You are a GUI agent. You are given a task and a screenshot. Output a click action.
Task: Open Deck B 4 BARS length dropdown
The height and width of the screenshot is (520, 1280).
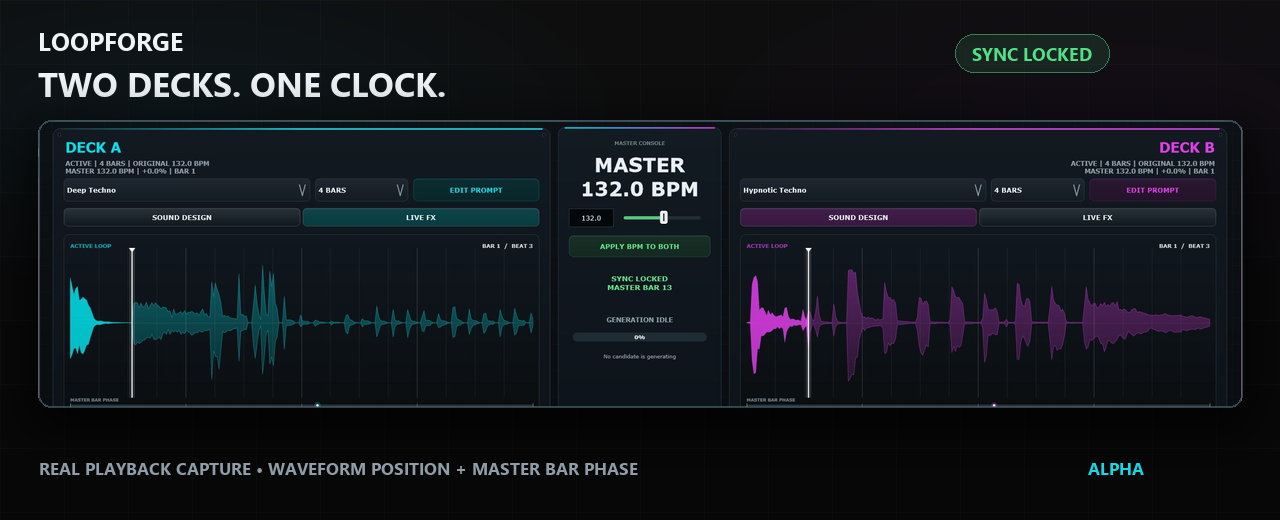(1038, 190)
